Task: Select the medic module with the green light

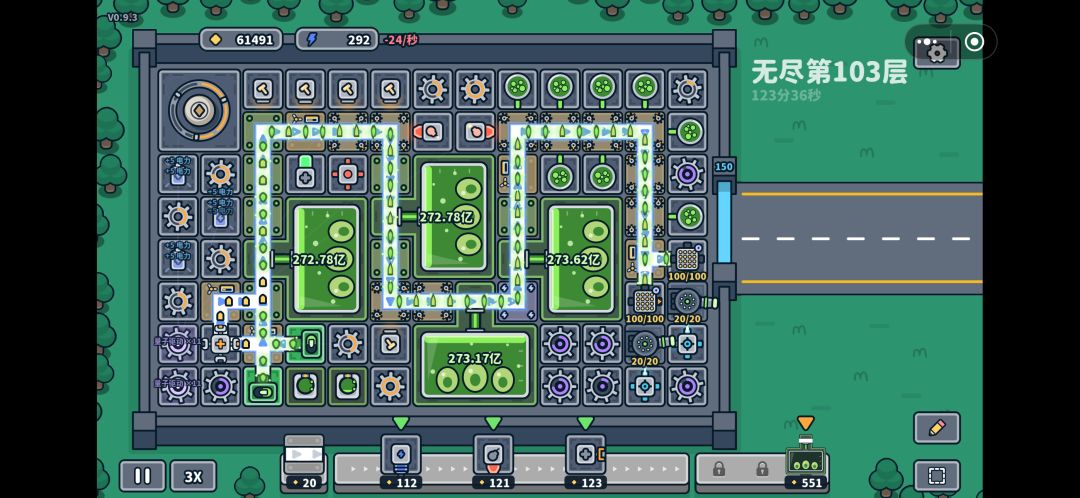Action: pos(306,174)
